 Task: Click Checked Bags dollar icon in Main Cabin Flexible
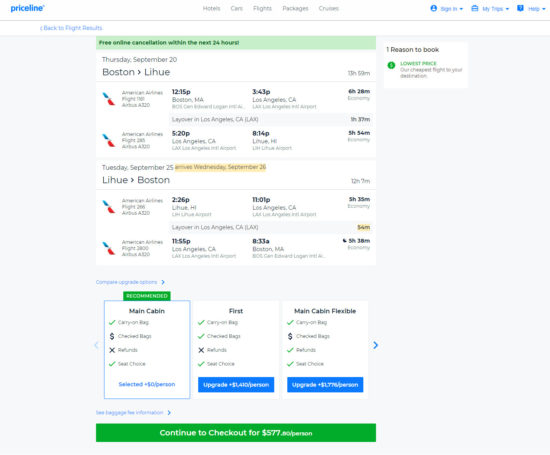(290, 336)
